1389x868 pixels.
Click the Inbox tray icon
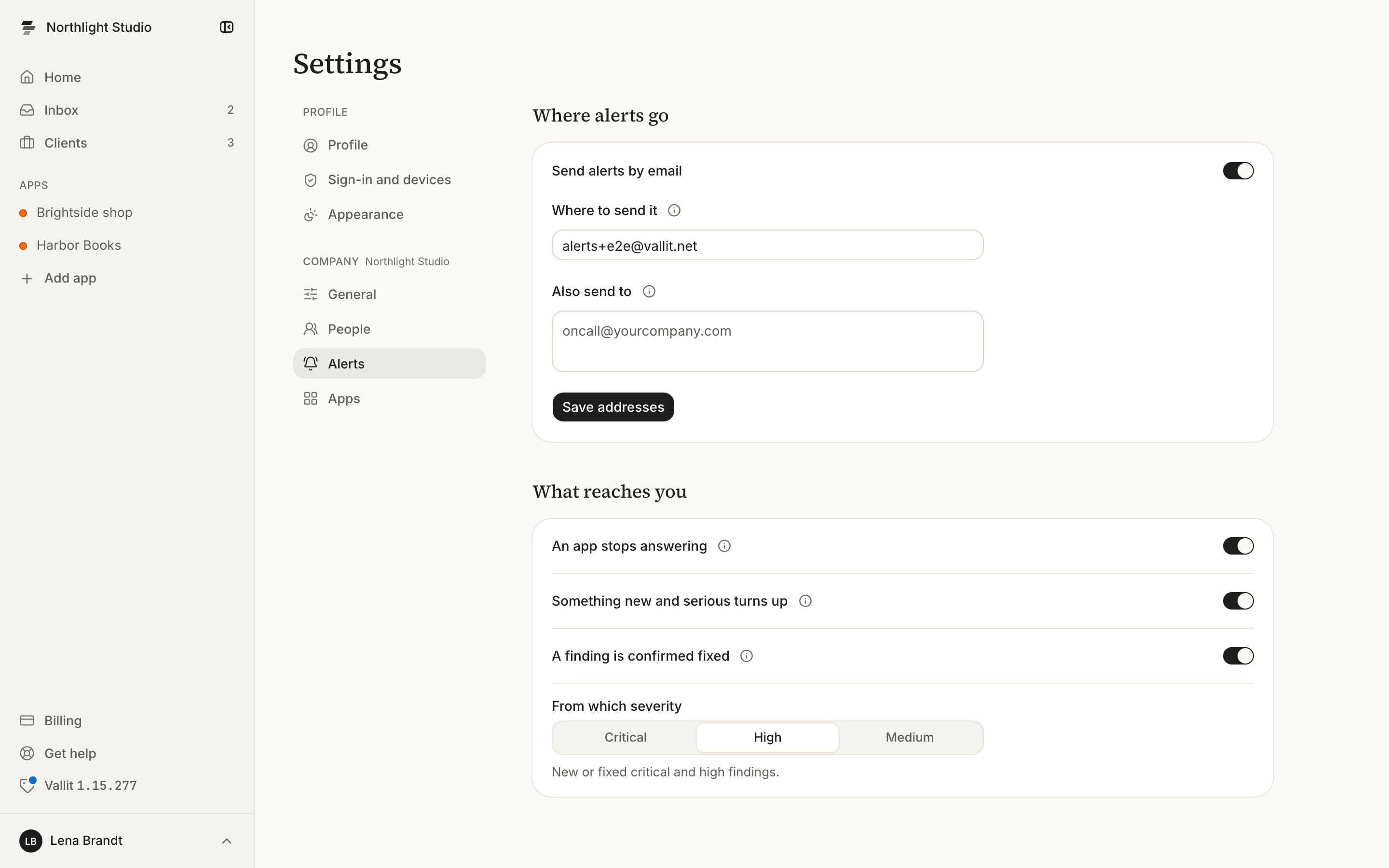27,109
